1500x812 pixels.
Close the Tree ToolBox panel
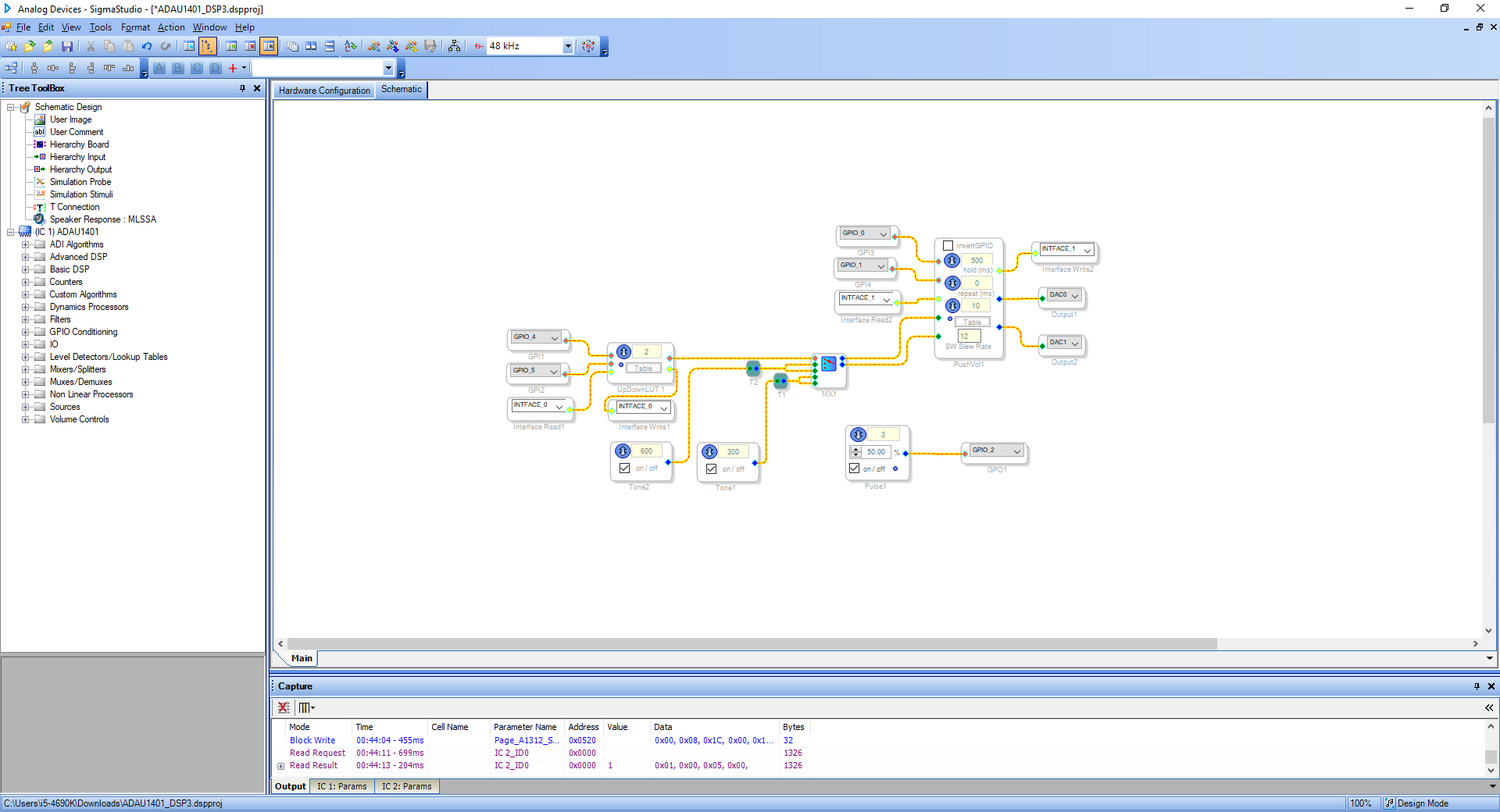257,88
